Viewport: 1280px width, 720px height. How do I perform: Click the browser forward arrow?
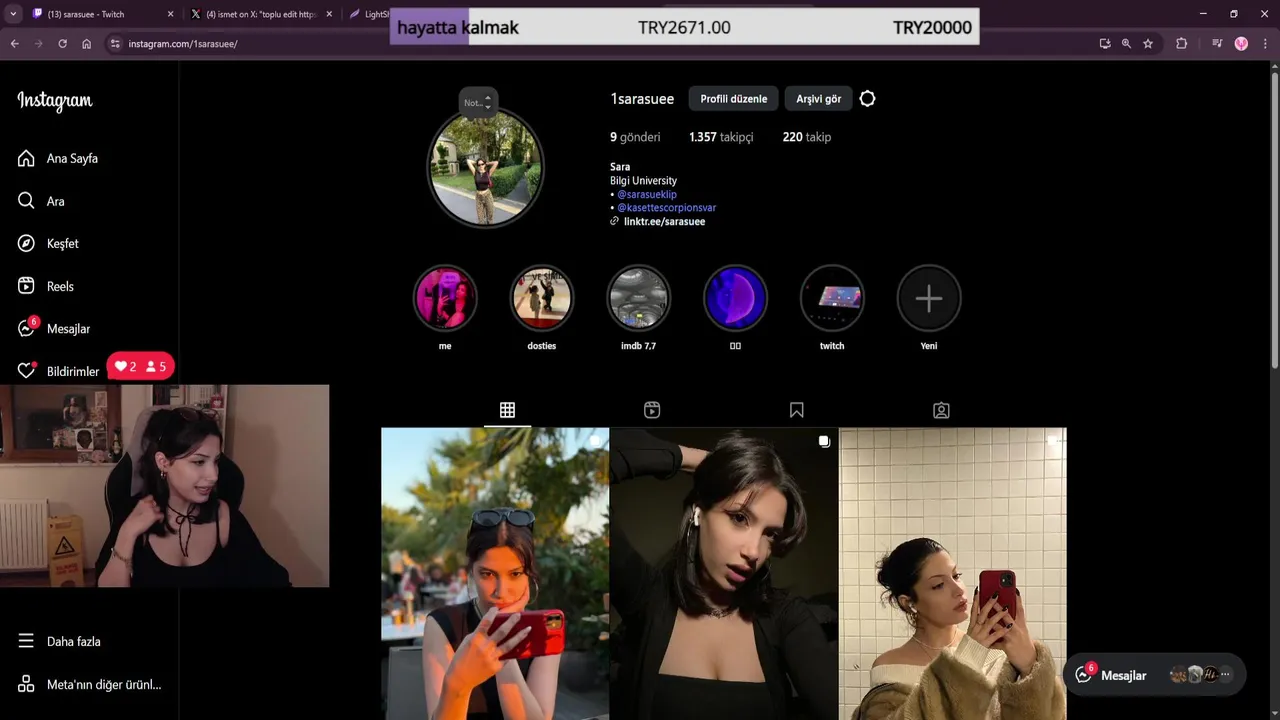39,44
